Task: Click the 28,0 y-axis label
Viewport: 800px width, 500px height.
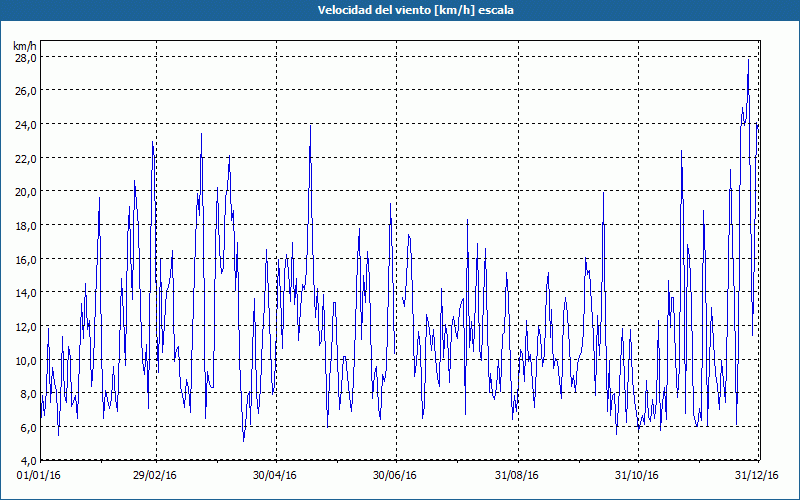Action: [25, 57]
